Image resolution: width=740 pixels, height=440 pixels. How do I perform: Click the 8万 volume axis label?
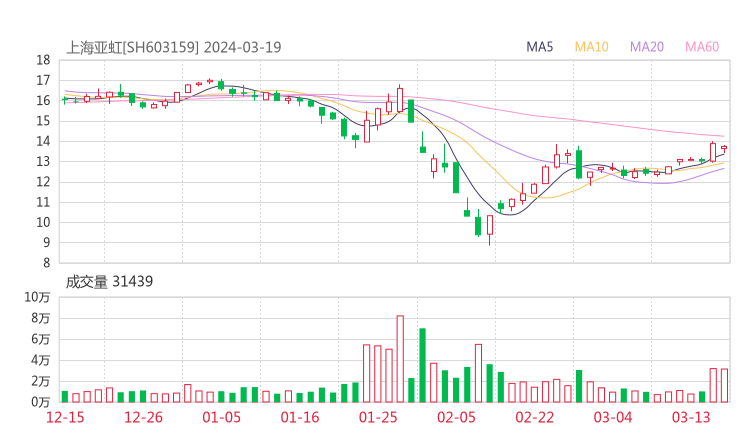[41, 318]
